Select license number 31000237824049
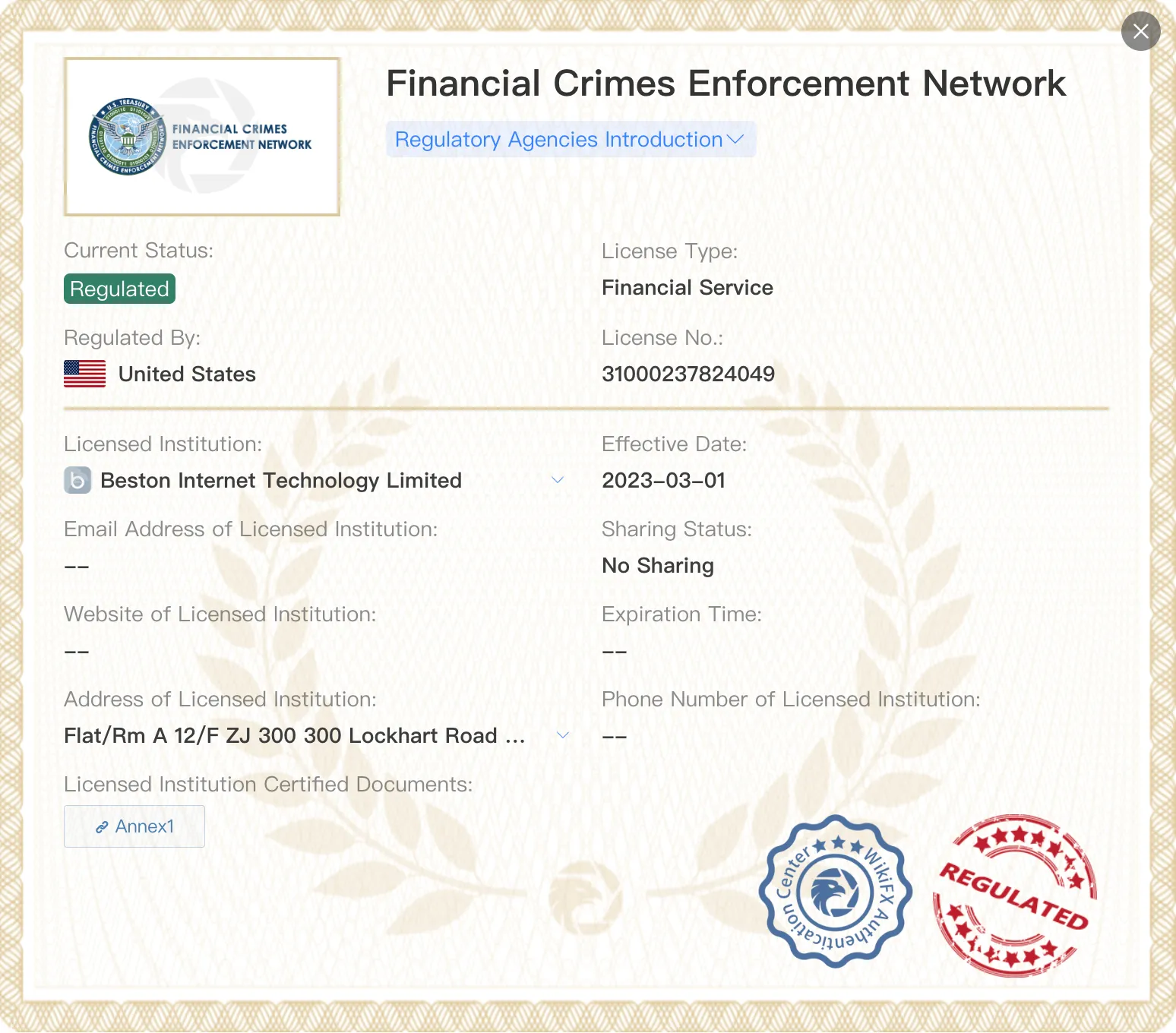Screen dimensions: 1176x1033 tap(688, 374)
